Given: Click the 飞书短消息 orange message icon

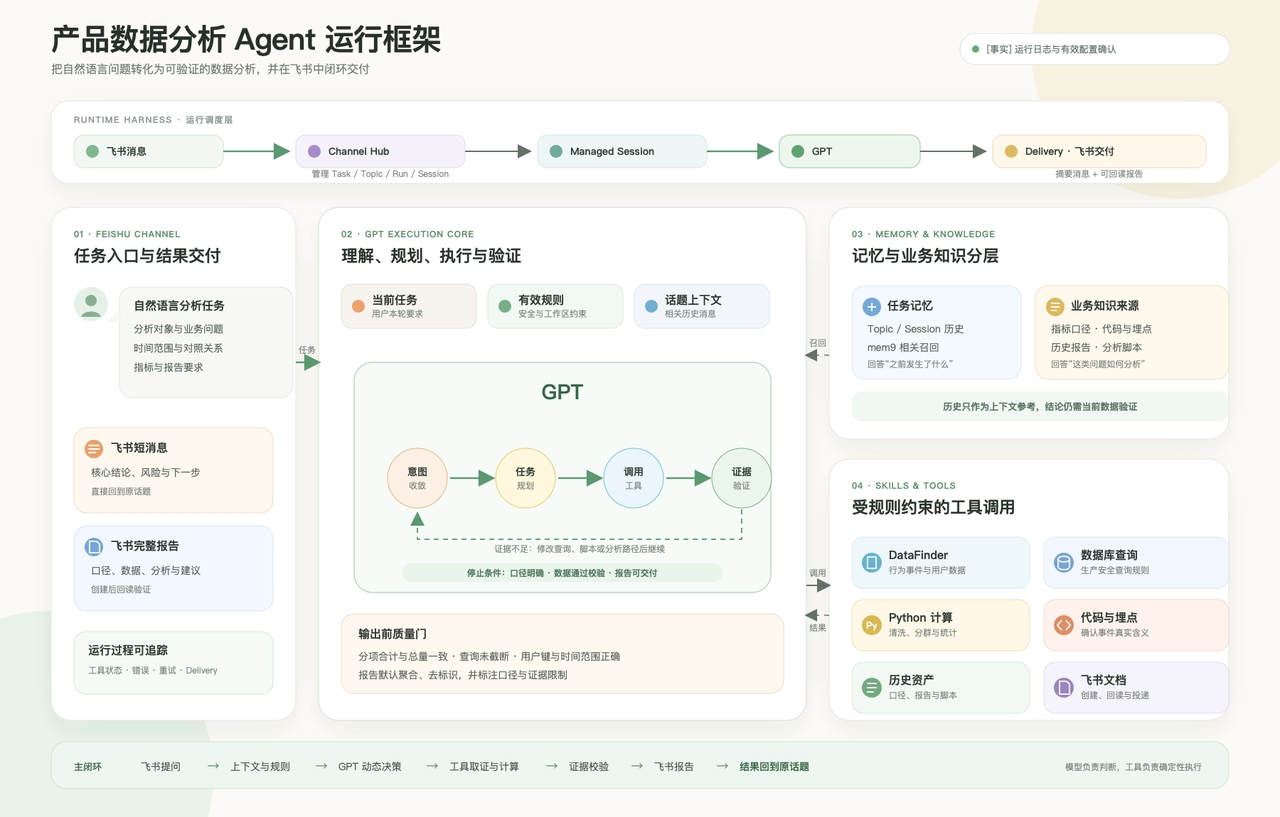Looking at the screenshot, I should click(x=94, y=449).
